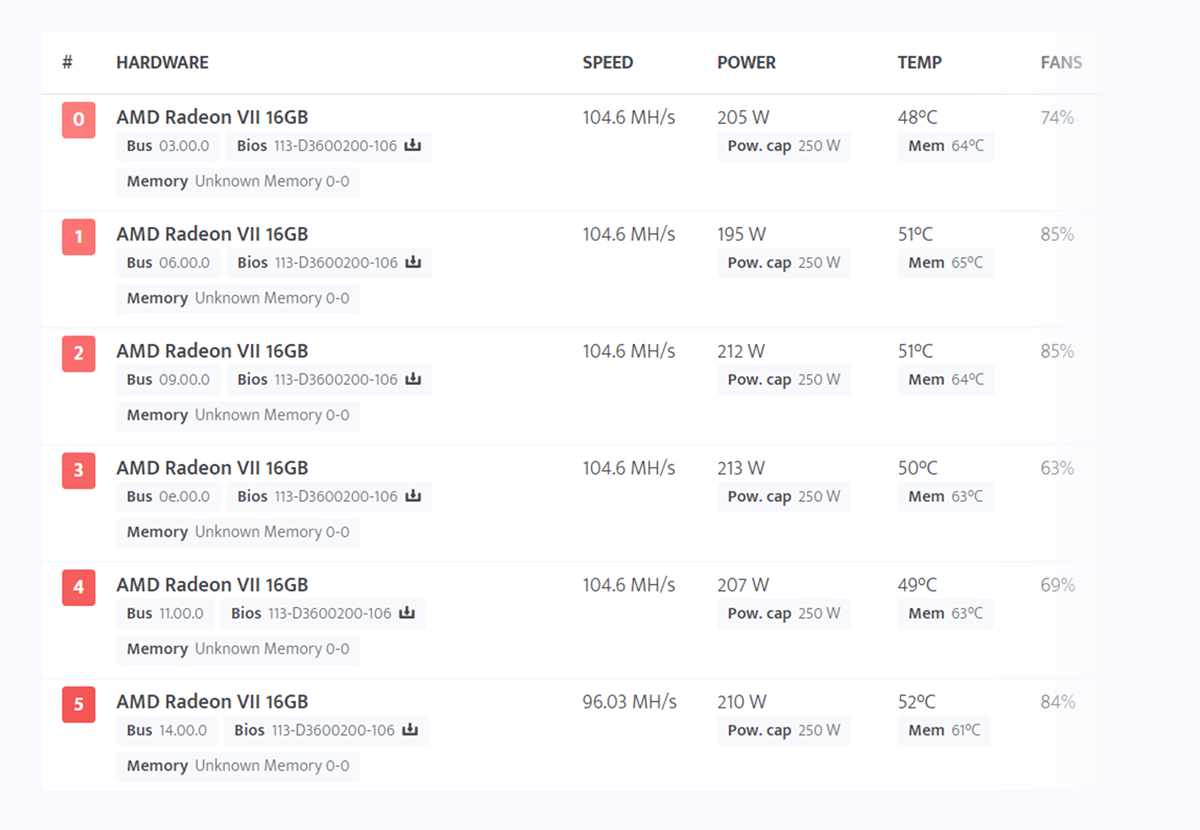Sort by the HARDWARE column header
This screenshot has height=830, width=1200.
(162, 62)
